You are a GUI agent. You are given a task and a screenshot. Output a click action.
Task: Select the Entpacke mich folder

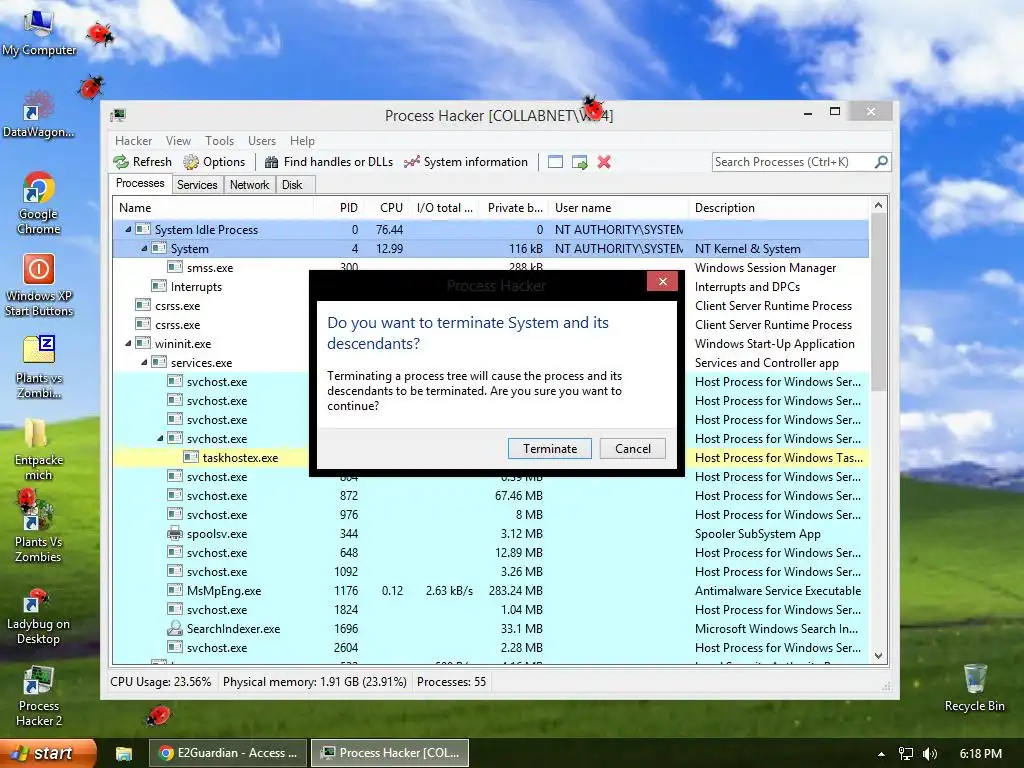(39, 449)
